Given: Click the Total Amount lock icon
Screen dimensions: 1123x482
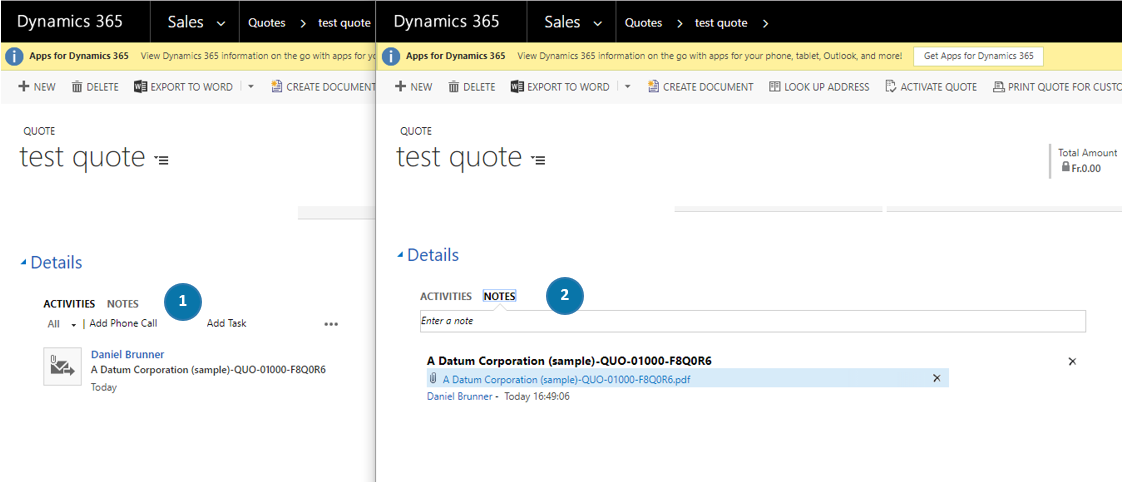Looking at the screenshot, I should pos(1065,168).
